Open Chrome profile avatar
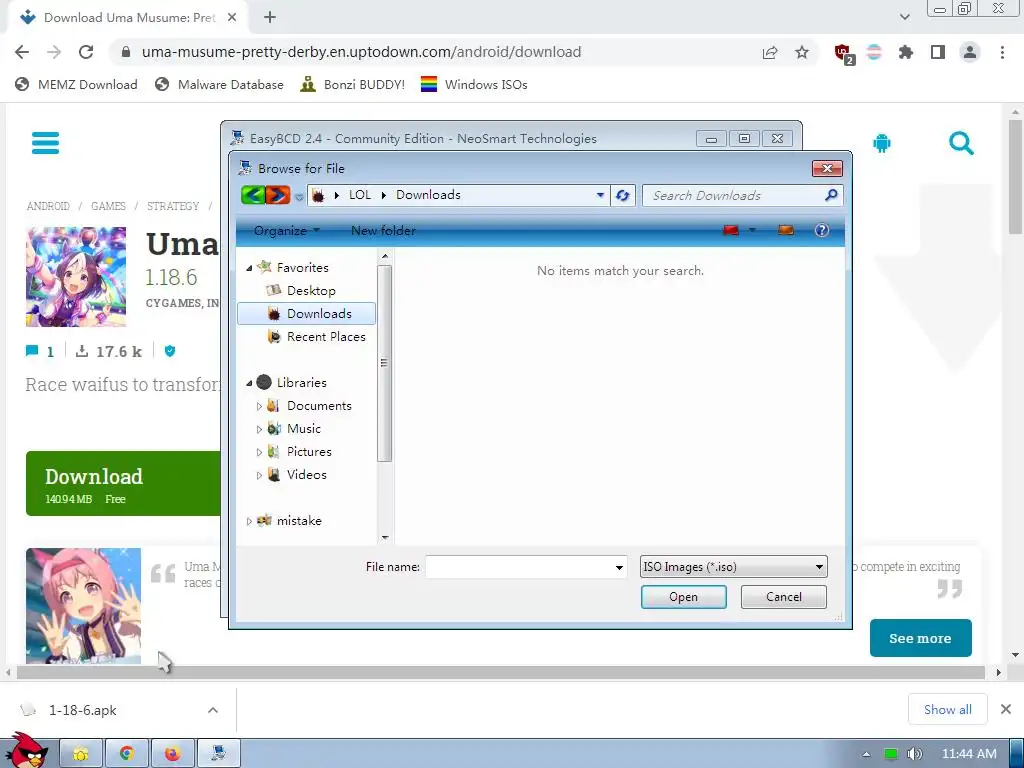 [970, 52]
